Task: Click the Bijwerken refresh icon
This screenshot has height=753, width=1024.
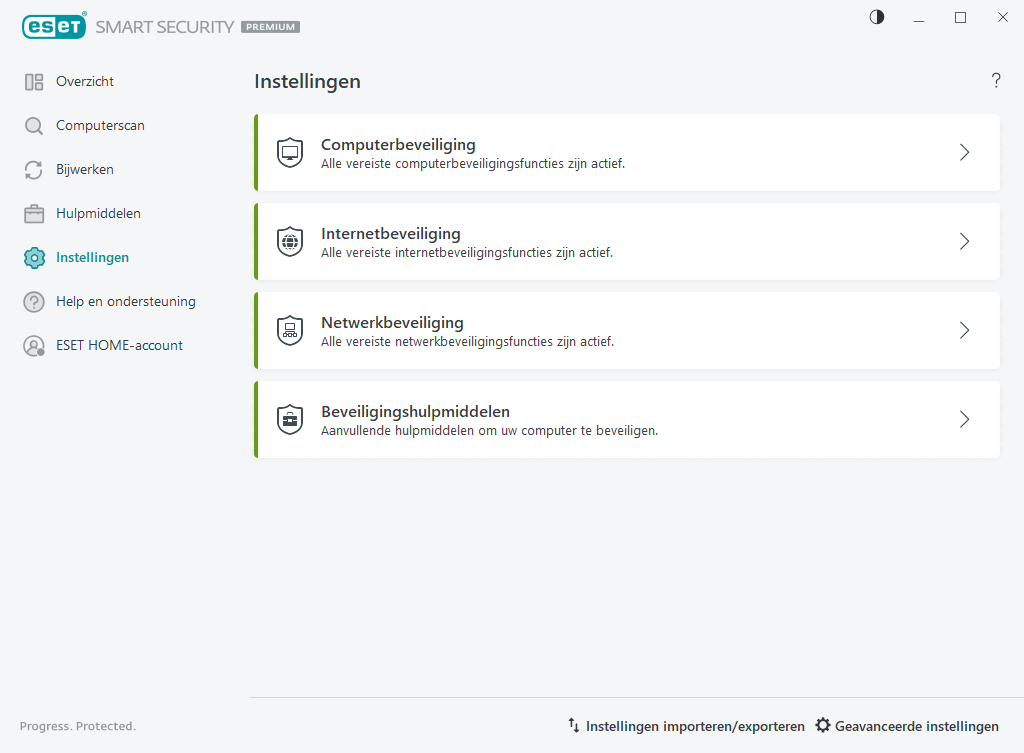Action: point(34,169)
